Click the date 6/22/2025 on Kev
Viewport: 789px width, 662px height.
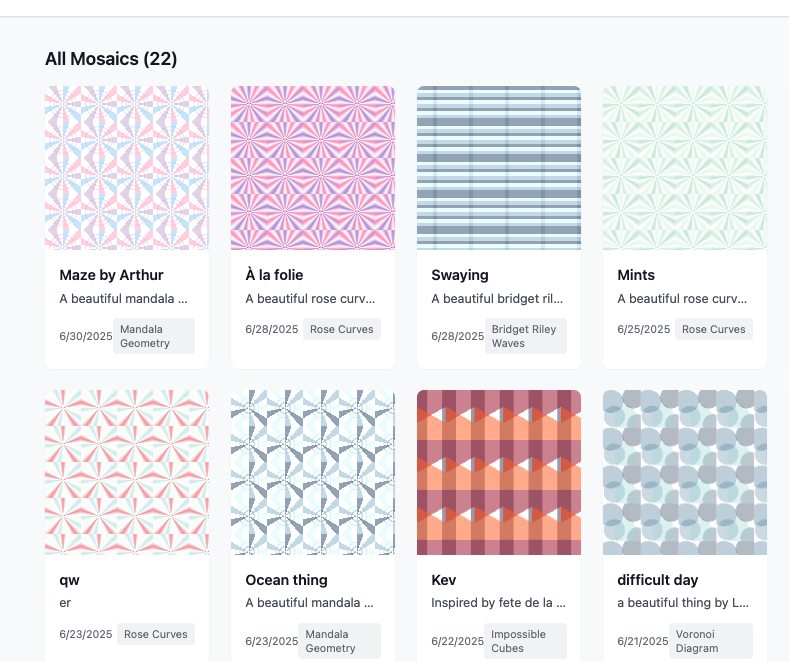click(x=457, y=641)
